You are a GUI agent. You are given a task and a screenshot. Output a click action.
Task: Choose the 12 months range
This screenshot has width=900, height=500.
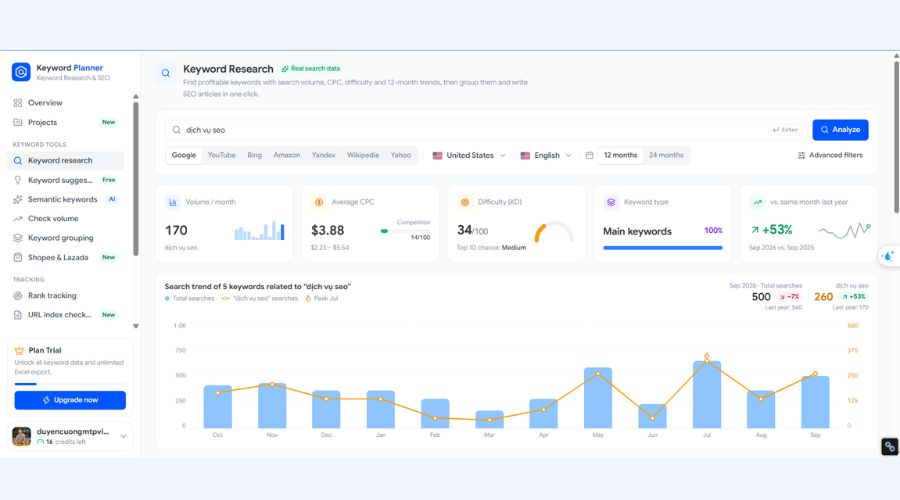pyautogui.click(x=620, y=155)
